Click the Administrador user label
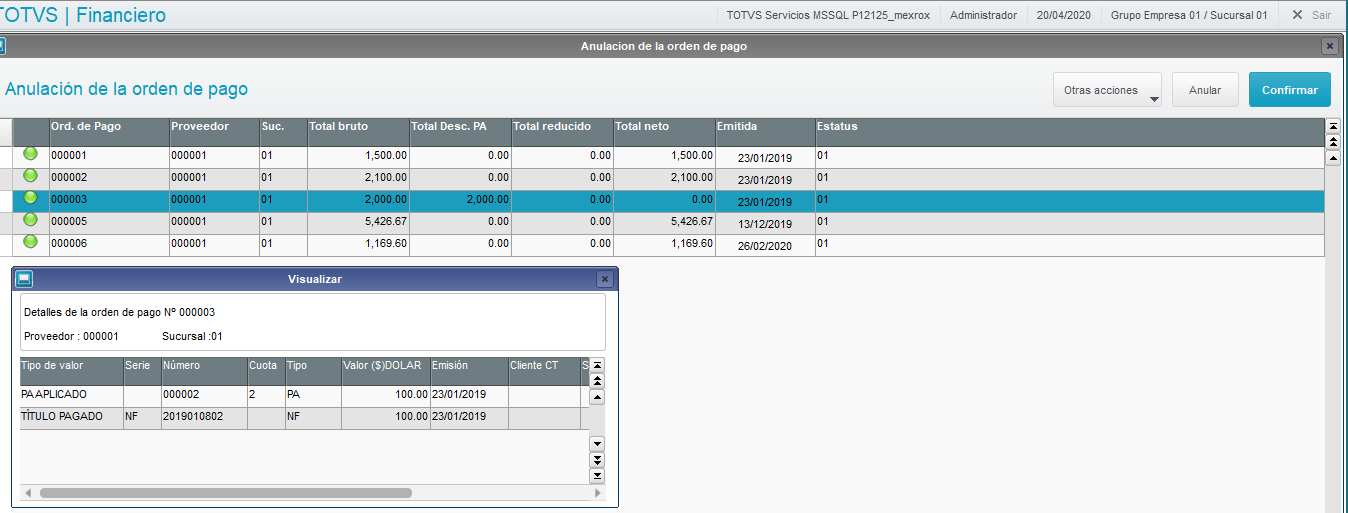 983,15
